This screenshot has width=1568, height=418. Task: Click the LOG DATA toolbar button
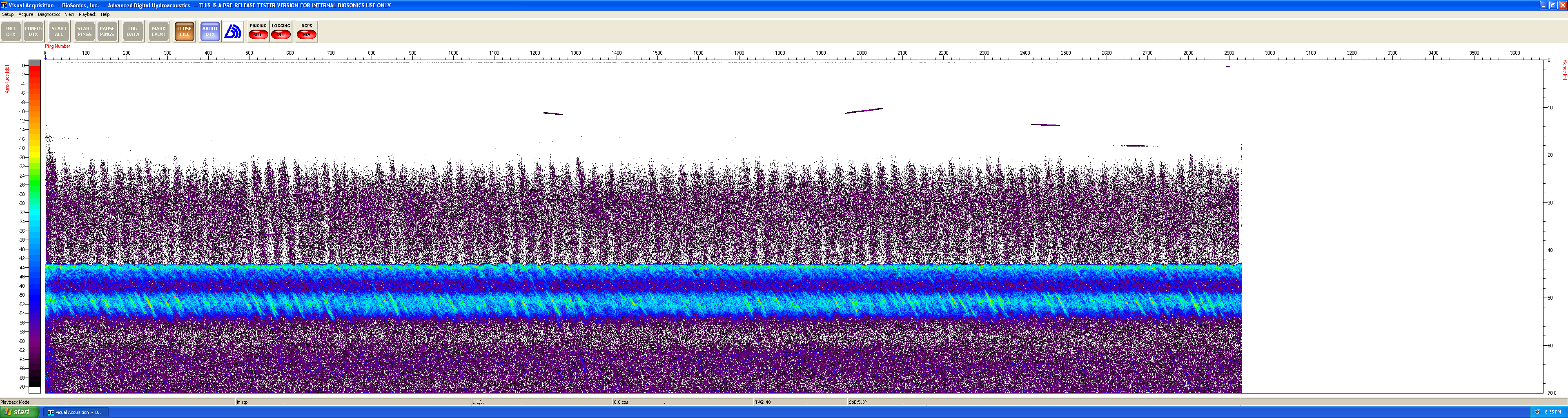pyautogui.click(x=133, y=32)
